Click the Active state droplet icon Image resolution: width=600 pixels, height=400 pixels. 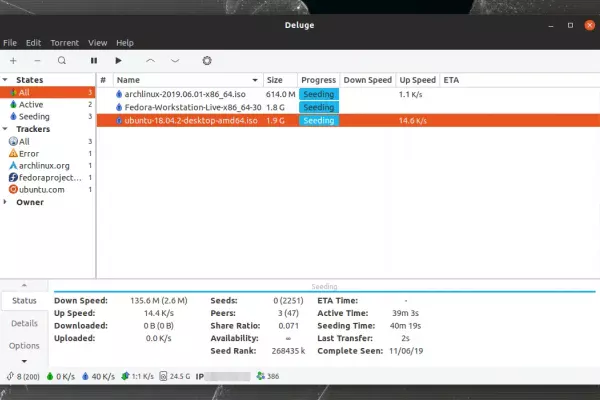click(x=13, y=104)
